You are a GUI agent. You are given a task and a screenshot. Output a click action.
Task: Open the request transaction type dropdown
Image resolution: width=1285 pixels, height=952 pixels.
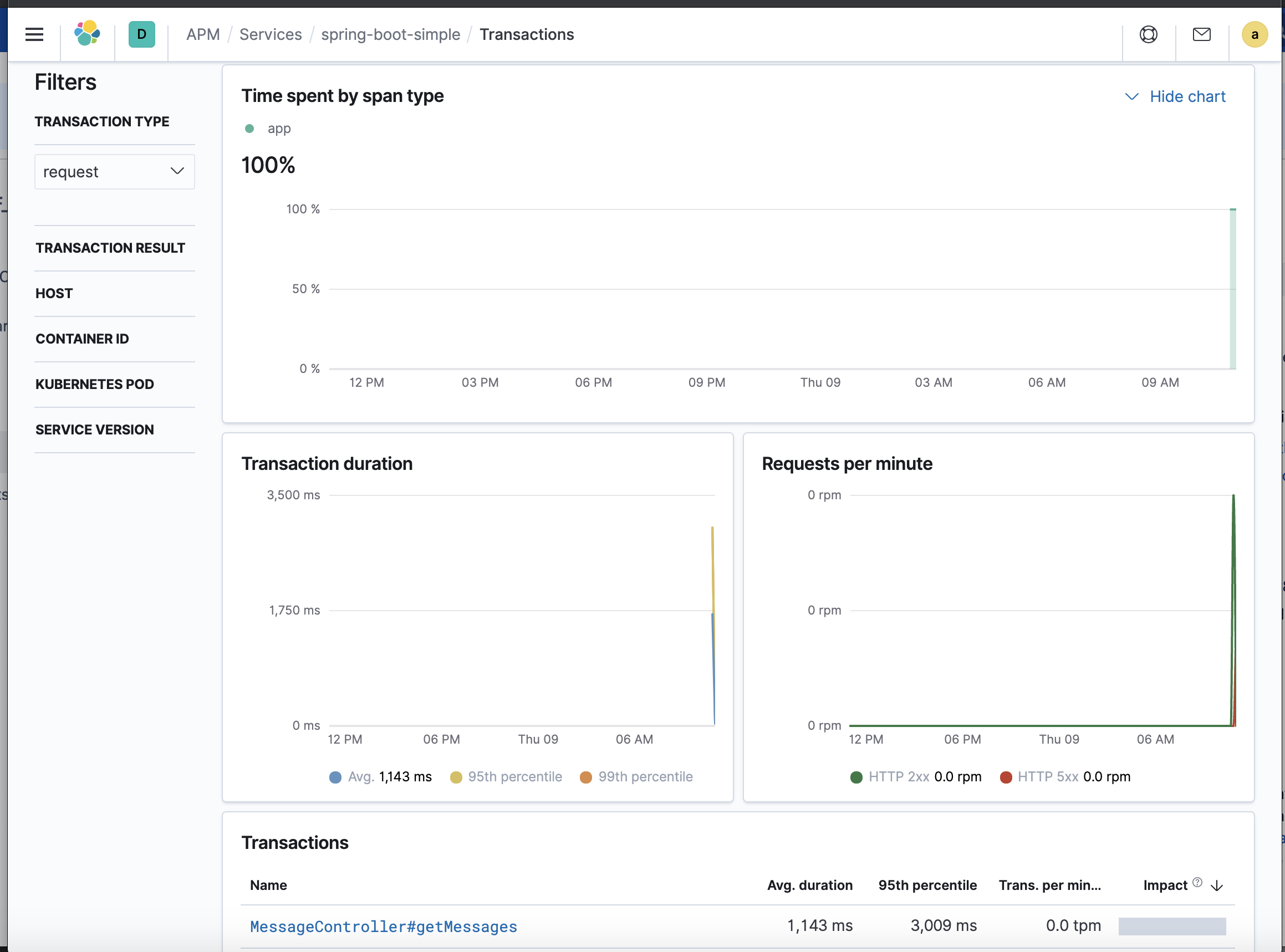(x=115, y=172)
